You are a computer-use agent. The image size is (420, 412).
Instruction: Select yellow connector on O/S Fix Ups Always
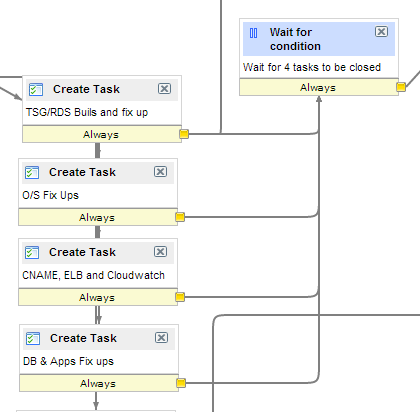point(180,217)
